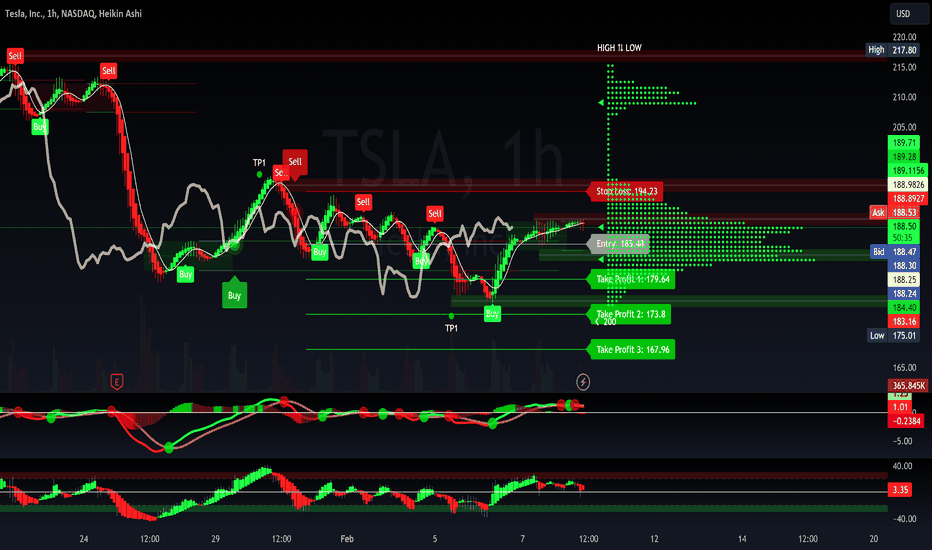Click the 189.1156 price tag

[908, 171]
